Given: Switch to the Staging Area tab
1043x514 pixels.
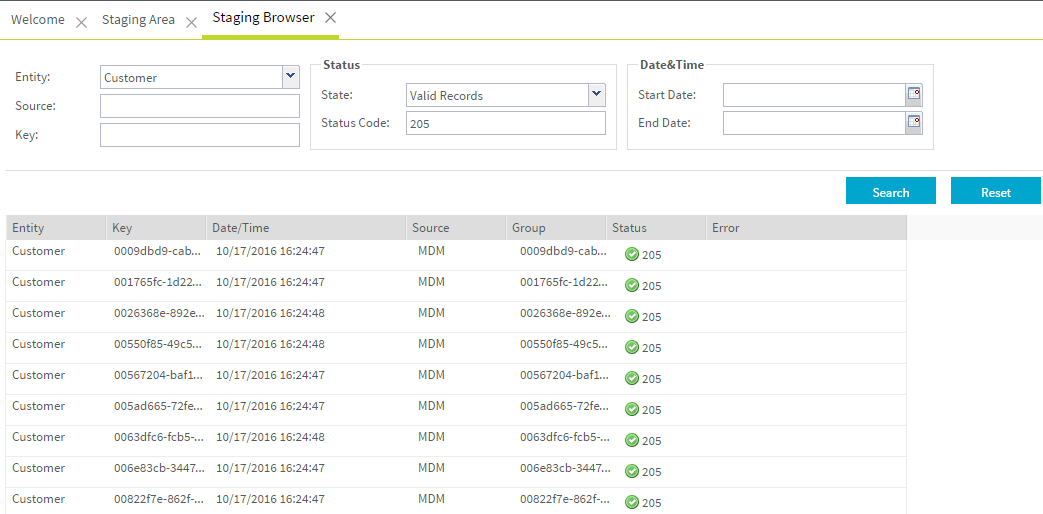Looking at the screenshot, I should tap(138, 20).
